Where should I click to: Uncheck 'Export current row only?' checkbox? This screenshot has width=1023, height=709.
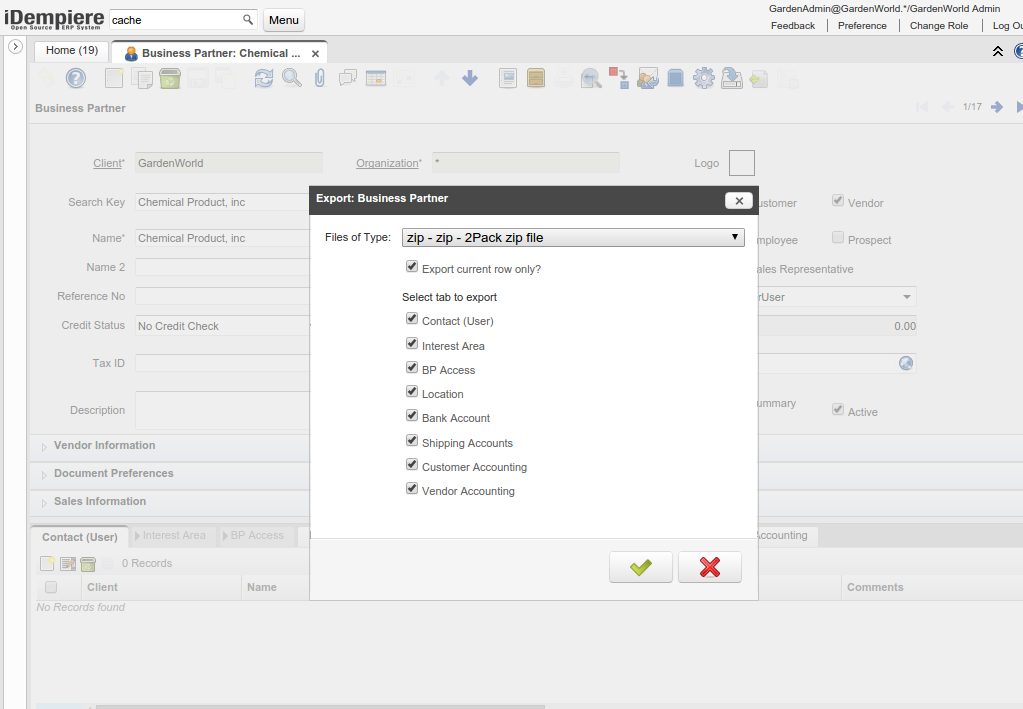click(x=412, y=267)
